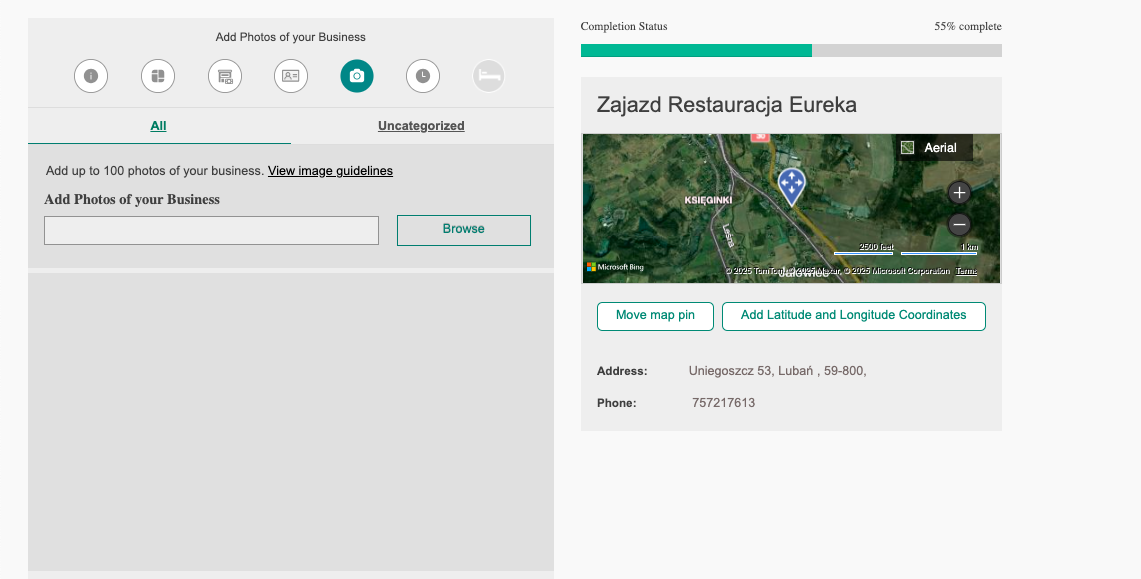This screenshot has height=579, width=1141.
Task: Click the Add Photos of your Business heading above the file field
Action: point(132,199)
